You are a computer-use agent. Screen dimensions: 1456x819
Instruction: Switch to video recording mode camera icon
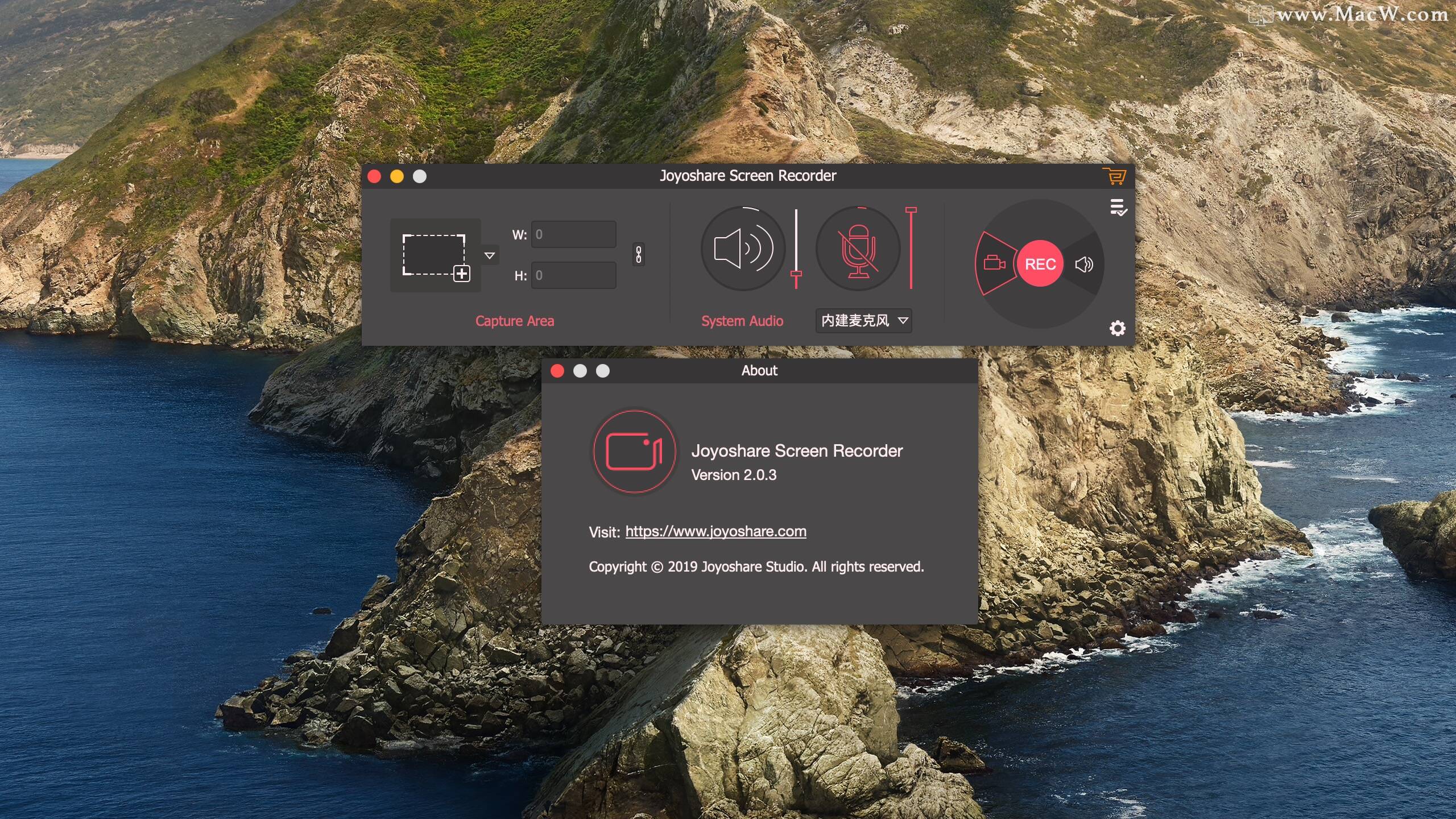(x=995, y=263)
